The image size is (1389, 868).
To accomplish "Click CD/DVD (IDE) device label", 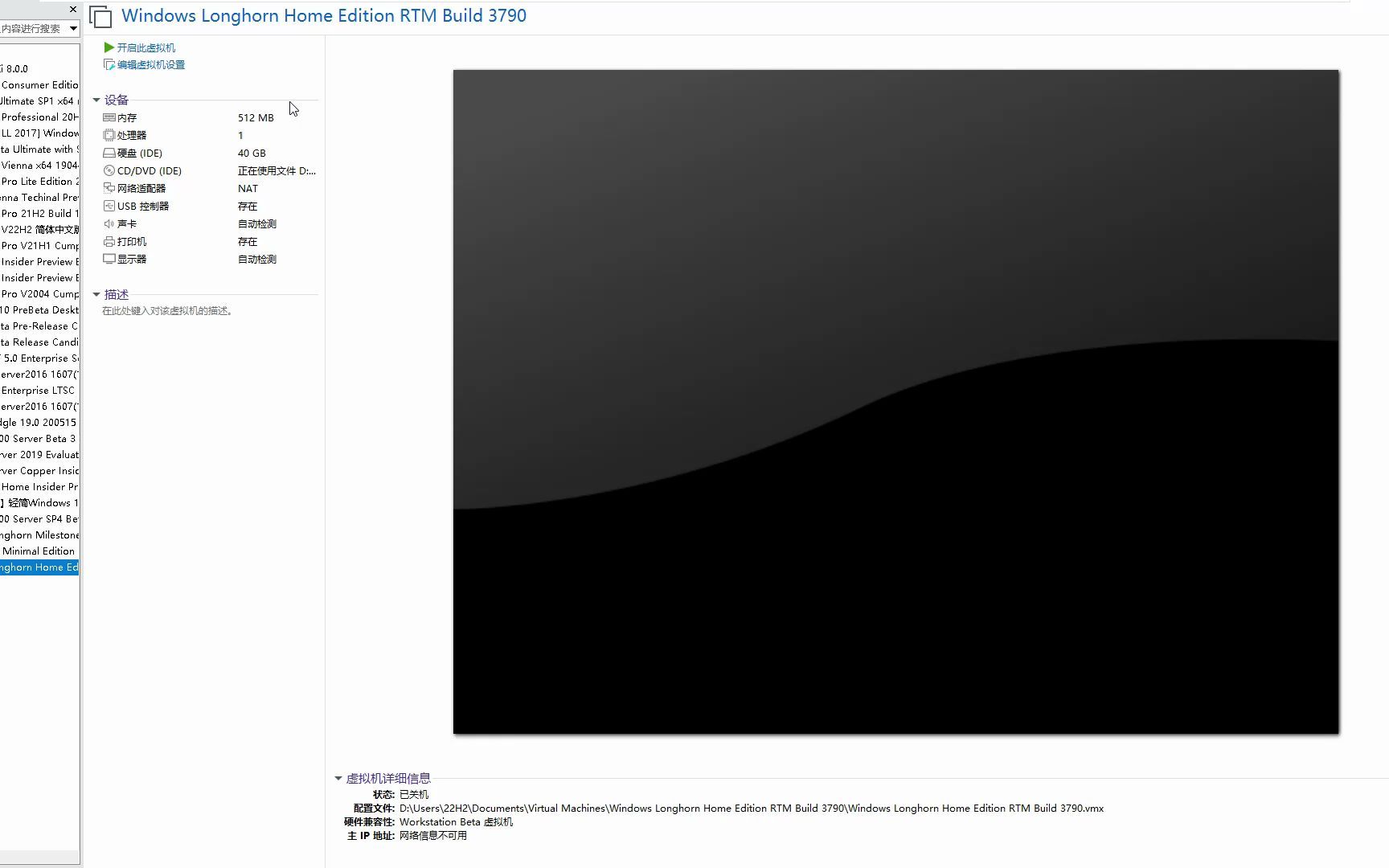I will [150, 170].
